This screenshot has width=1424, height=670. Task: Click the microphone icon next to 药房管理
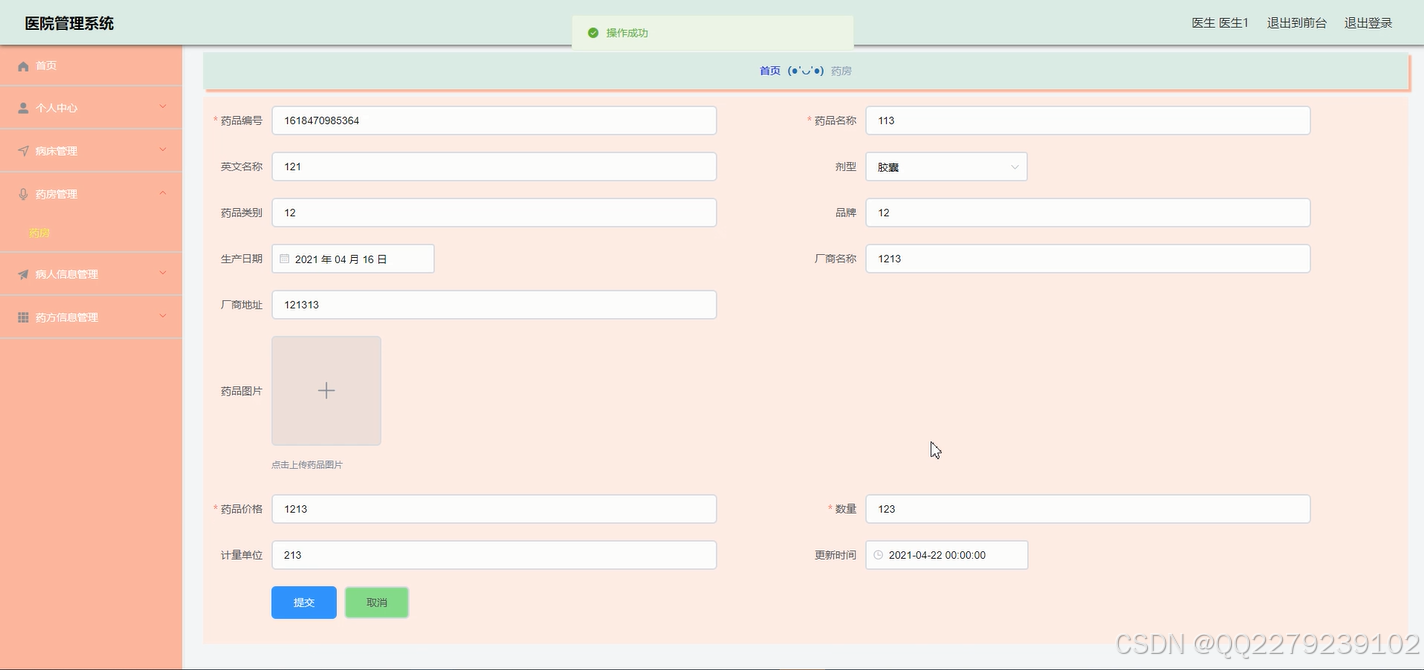pos(23,193)
